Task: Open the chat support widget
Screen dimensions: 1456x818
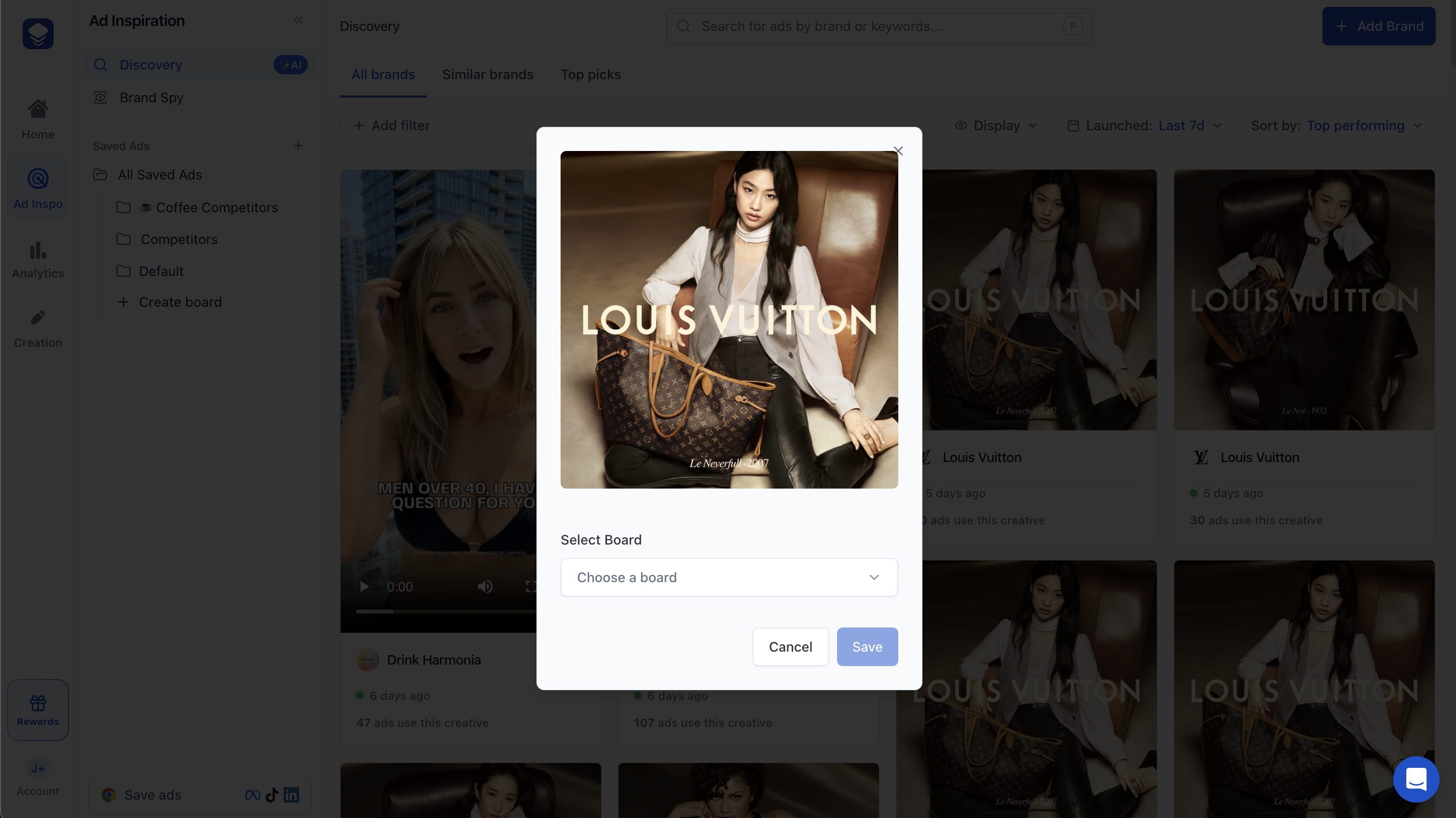Action: 1416,779
